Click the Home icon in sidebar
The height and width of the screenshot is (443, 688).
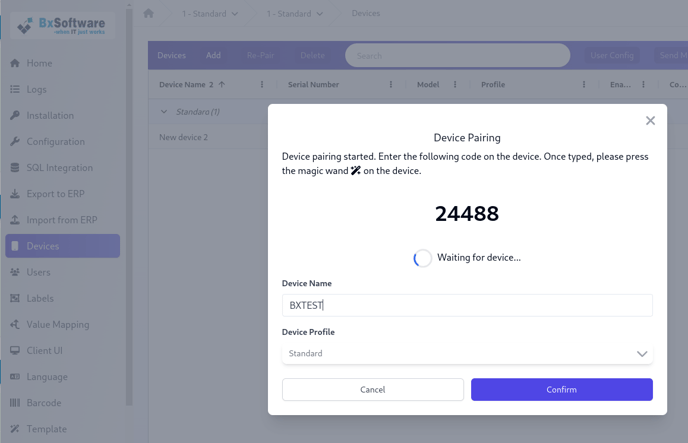pos(15,63)
